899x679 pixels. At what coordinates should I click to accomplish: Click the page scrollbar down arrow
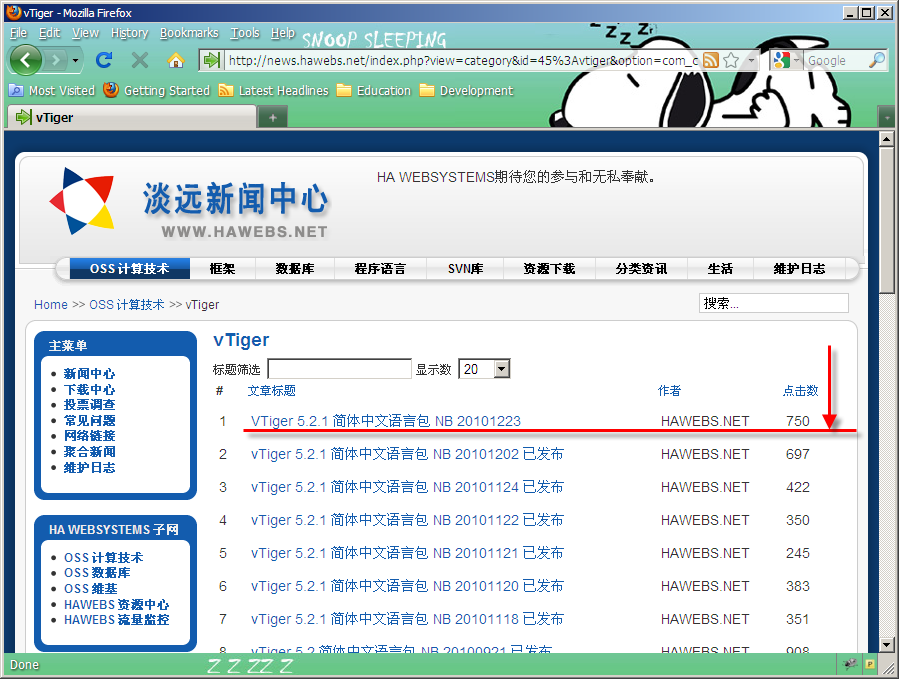point(886,645)
